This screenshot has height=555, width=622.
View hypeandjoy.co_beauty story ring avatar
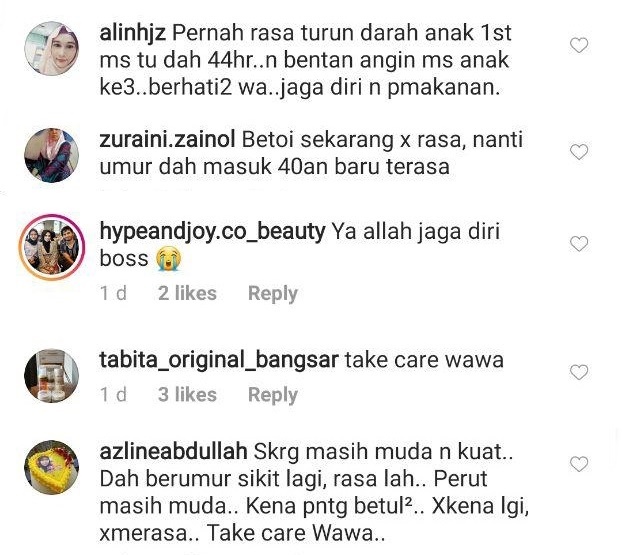click(52, 247)
